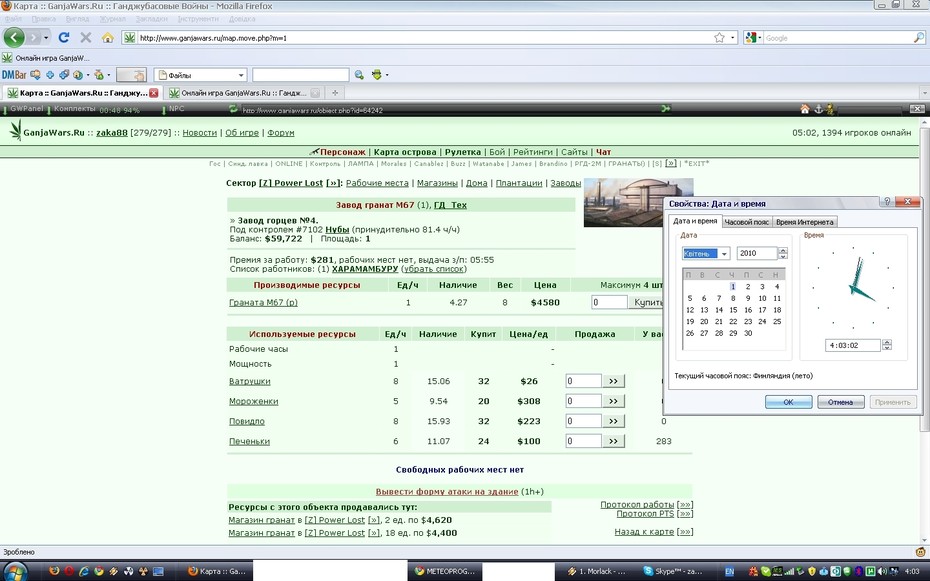
Task: Open the zaka88 profile link
Action: click(112, 133)
